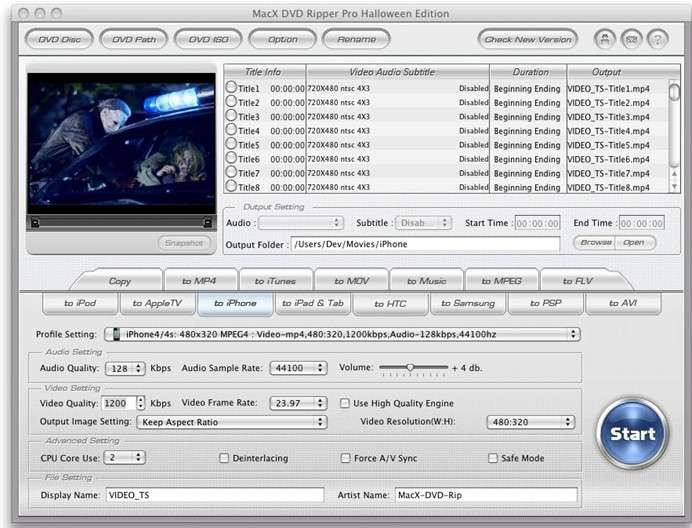This screenshot has height=528, width=692.
Task: Select the Title3 radio button
Action: point(231,115)
